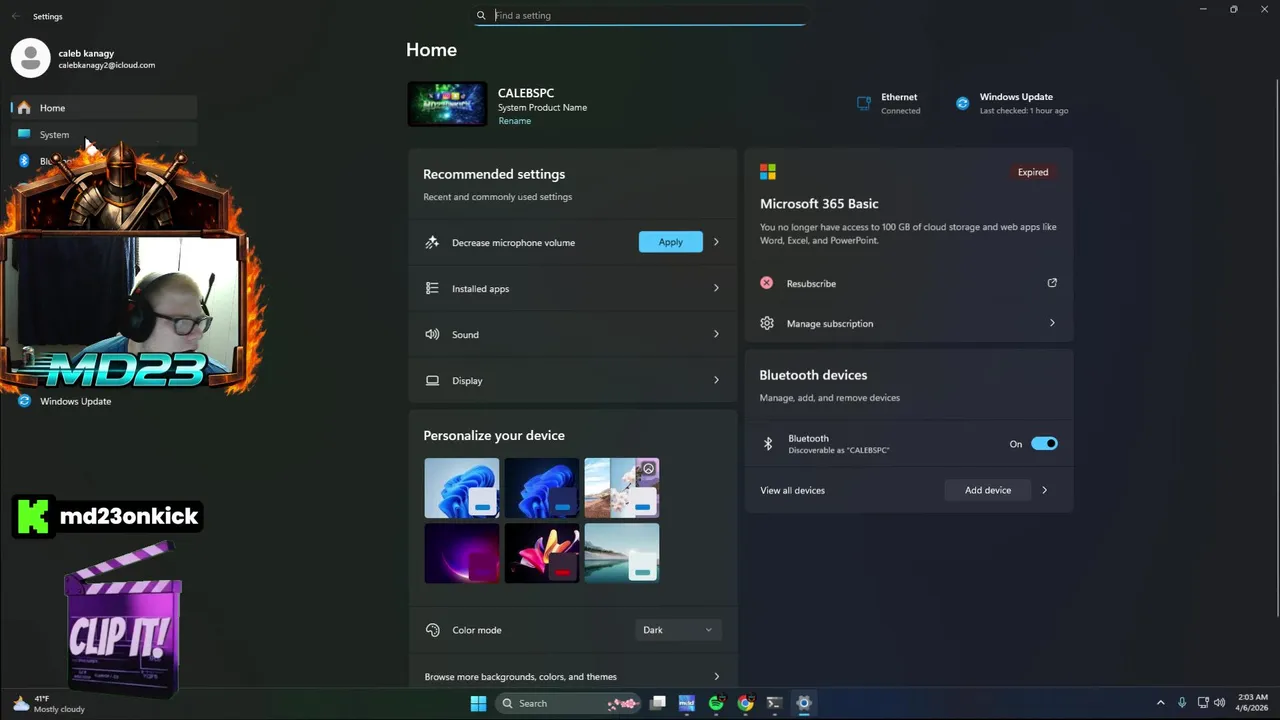Open the terminal app from the taskbar

pyautogui.click(x=774, y=703)
